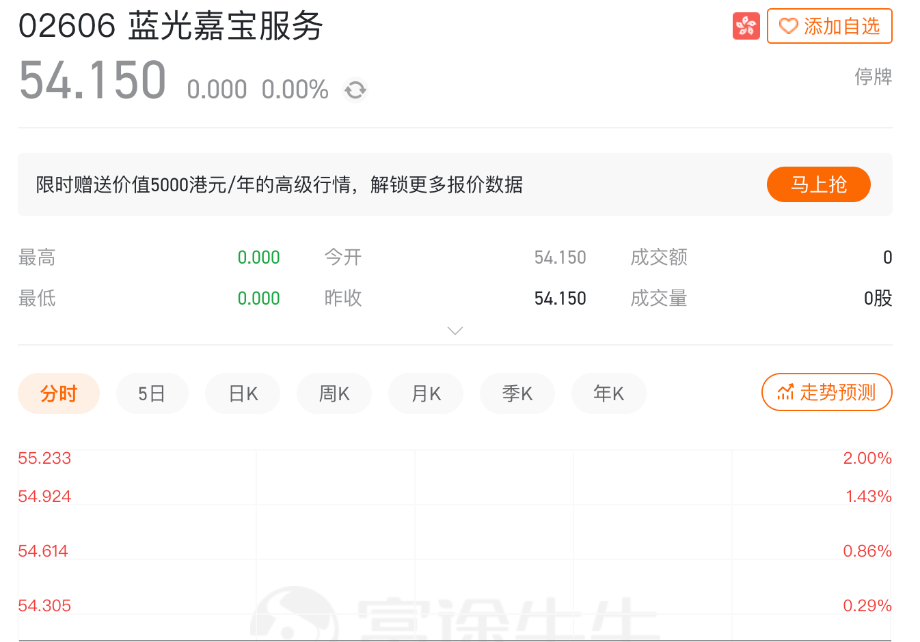Screen dimensions: 920x642
Task: Click the 成交量 value 0股
Action: pyautogui.click(x=878, y=298)
